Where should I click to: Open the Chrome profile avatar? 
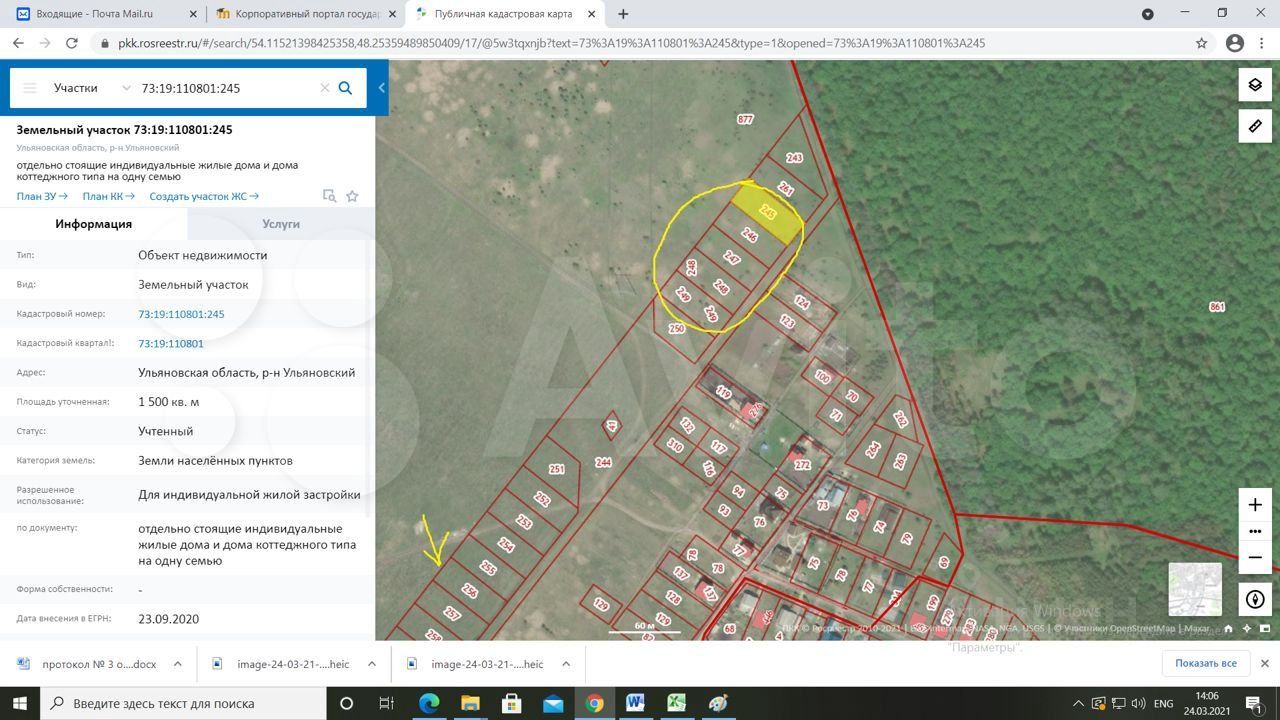click(x=1235, y=43)
